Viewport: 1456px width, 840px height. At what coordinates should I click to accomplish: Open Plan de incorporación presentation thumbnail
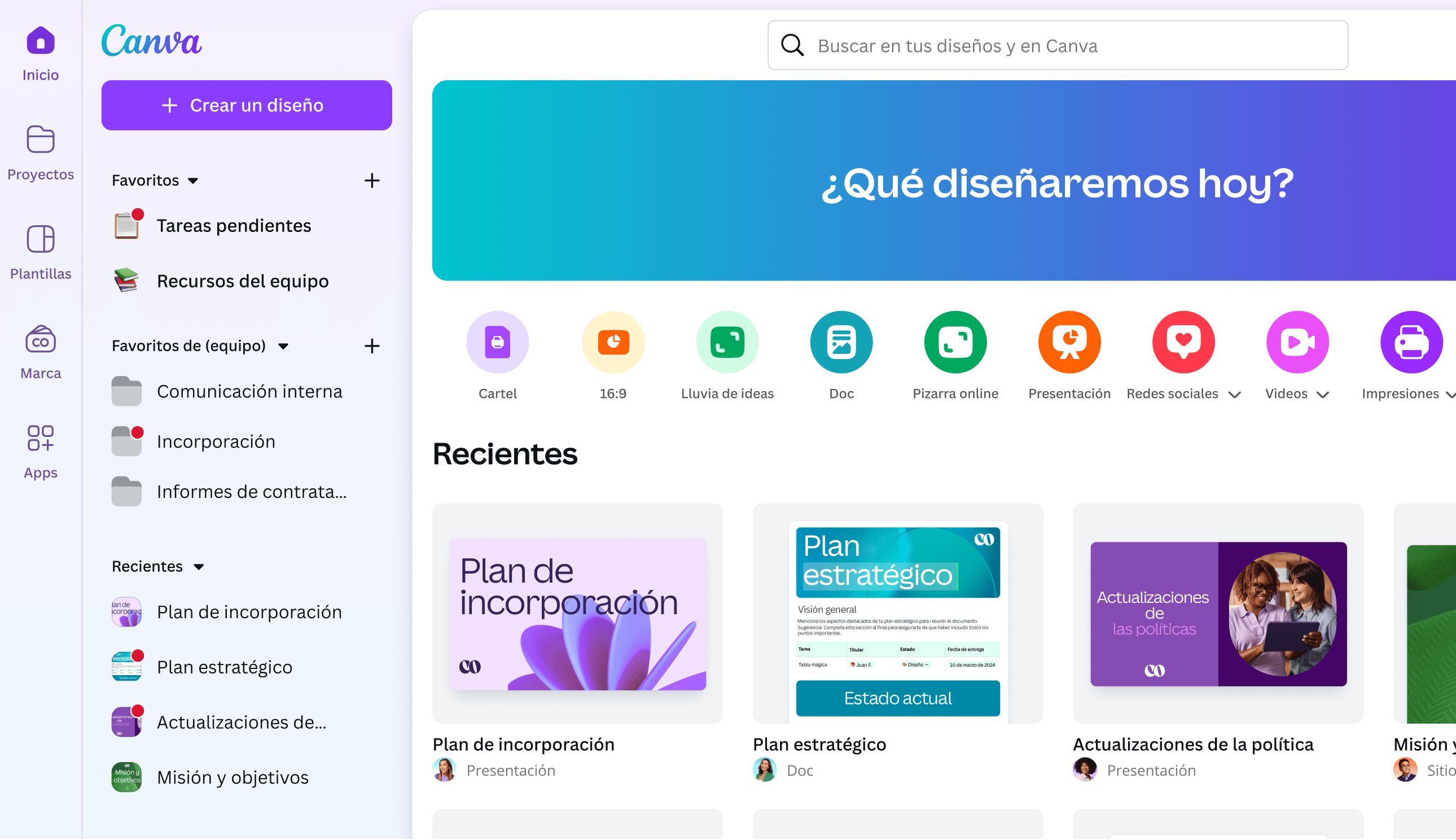click(578, 614)
